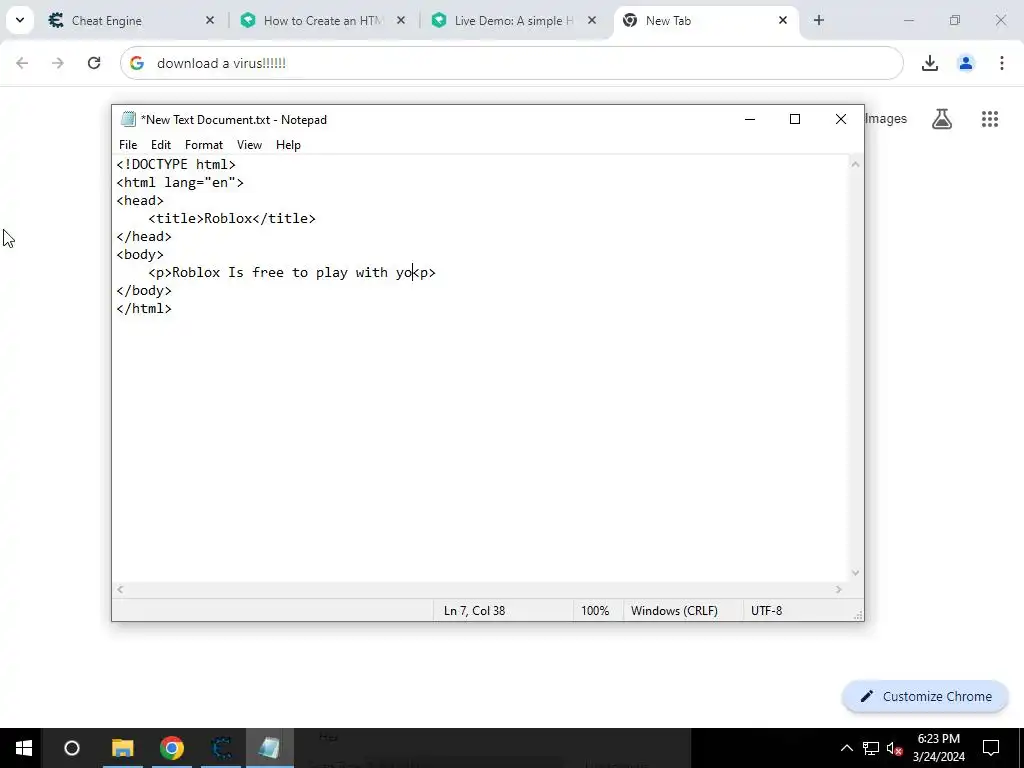1024x768 pixels.
Task: Click Chrome forward arrow
Action: click(58, 63)
